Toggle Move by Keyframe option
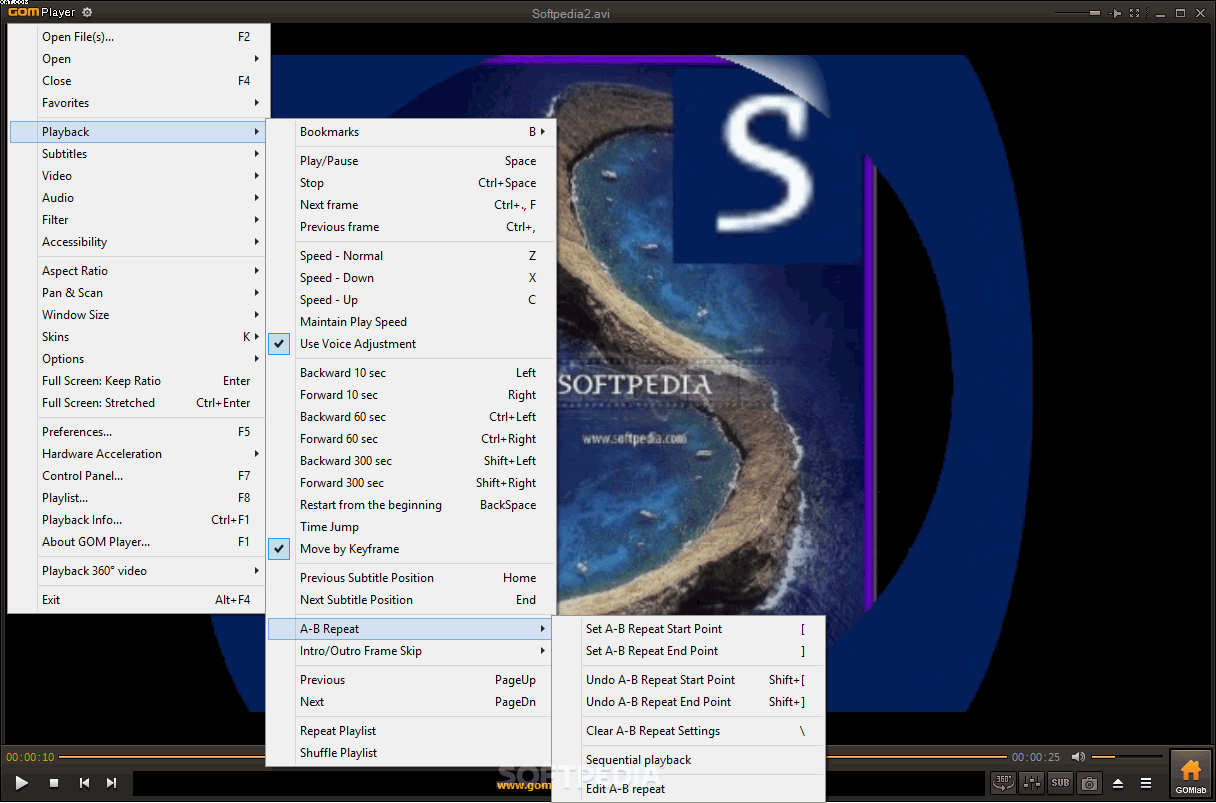The image size is (1216, 803). coord(410,549)
